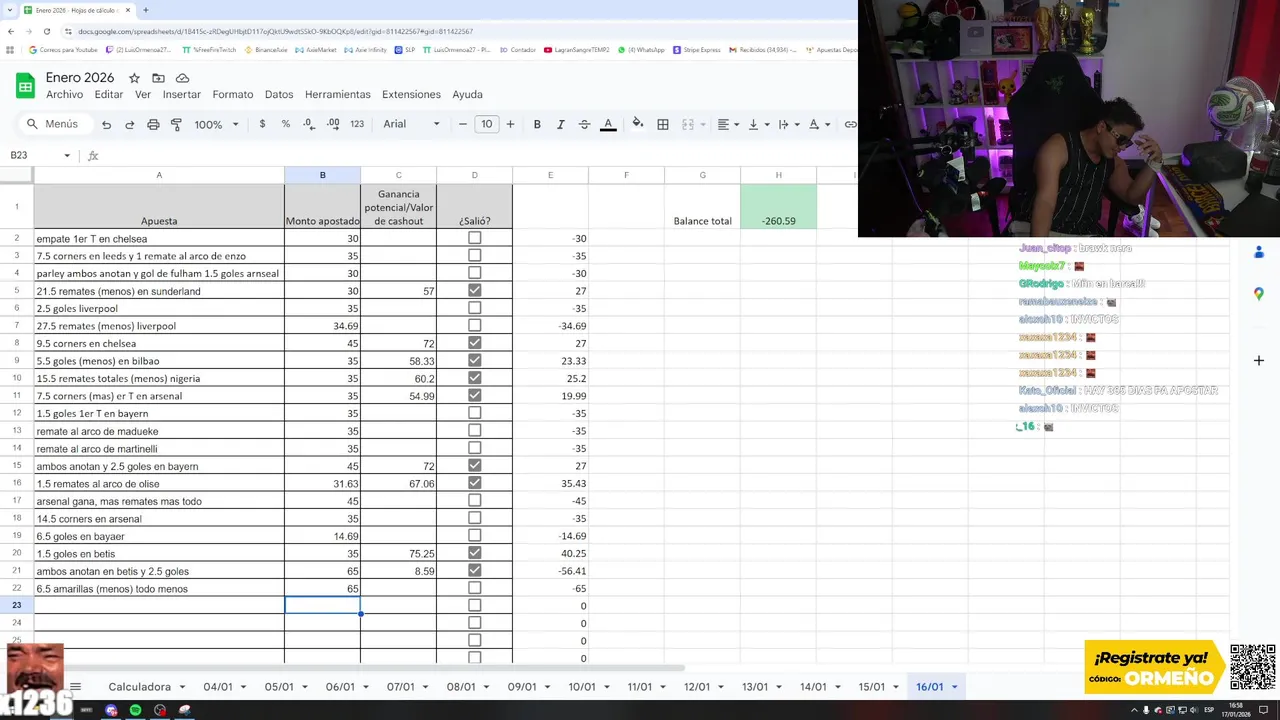Uncheck ¿Salió? for 1.5 goles en betis
Image resolution: width=1280 pixels, height=720 pixels.
point(475,553)
